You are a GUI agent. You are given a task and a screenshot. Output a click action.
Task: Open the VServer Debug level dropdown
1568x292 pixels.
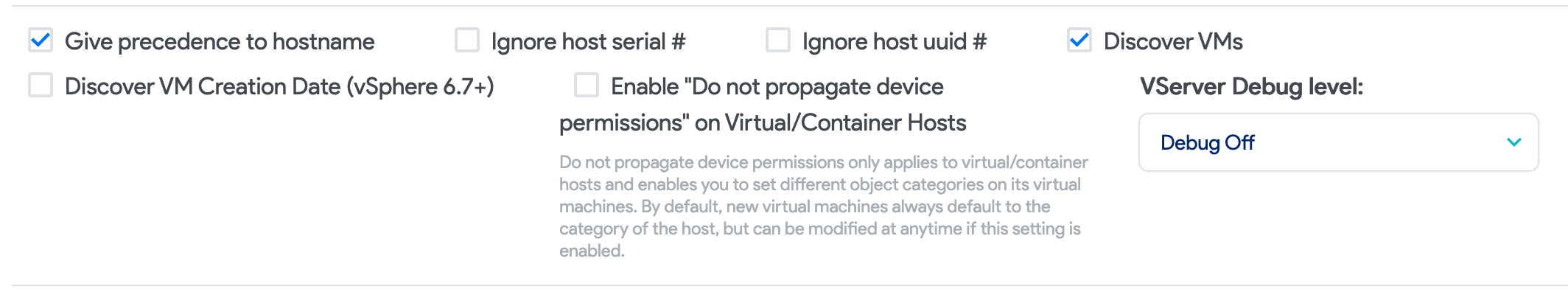pos(1338,142)
